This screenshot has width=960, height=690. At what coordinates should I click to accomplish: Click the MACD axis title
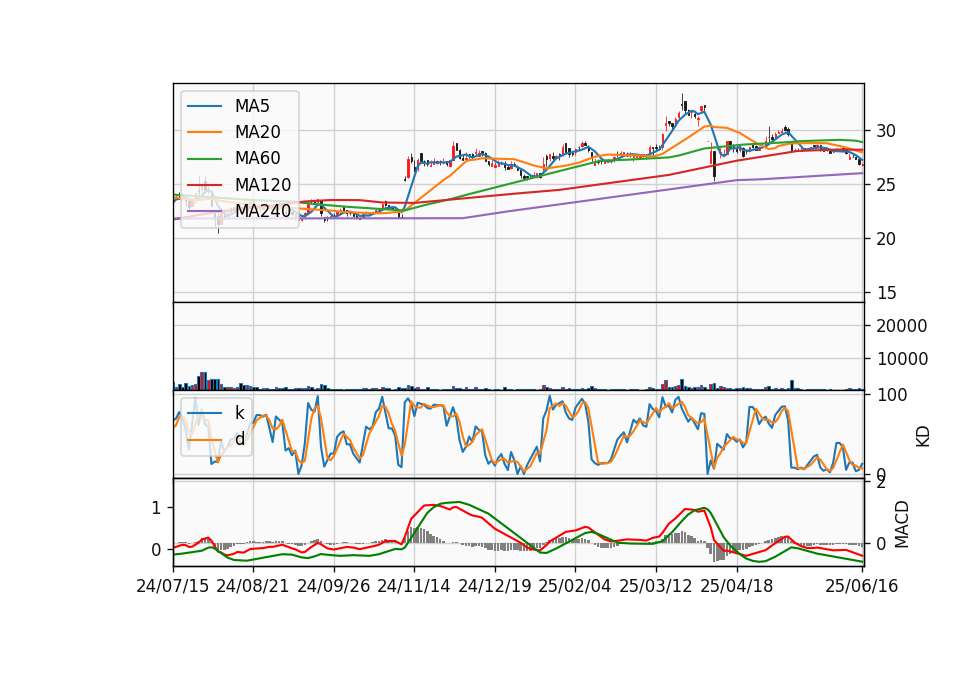coord(902,523)
